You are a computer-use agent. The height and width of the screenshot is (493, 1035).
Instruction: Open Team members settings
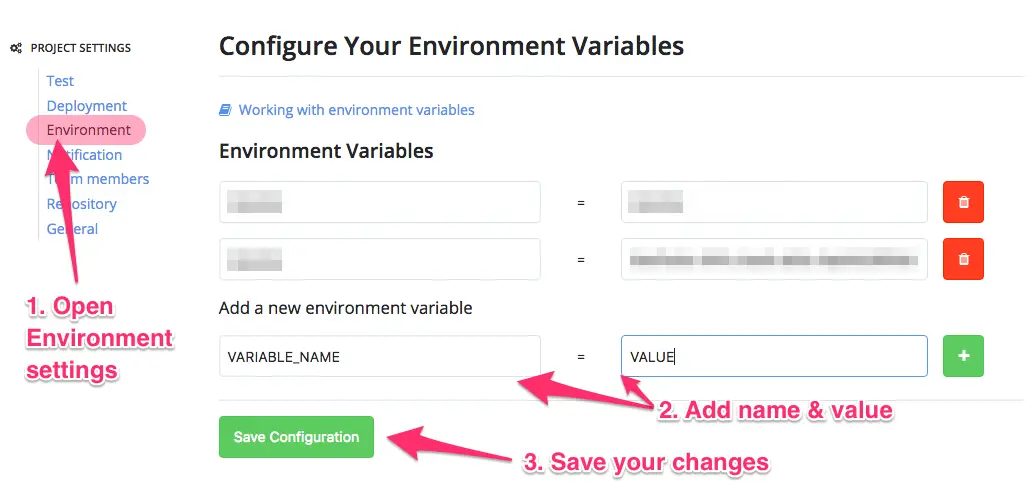98,179
